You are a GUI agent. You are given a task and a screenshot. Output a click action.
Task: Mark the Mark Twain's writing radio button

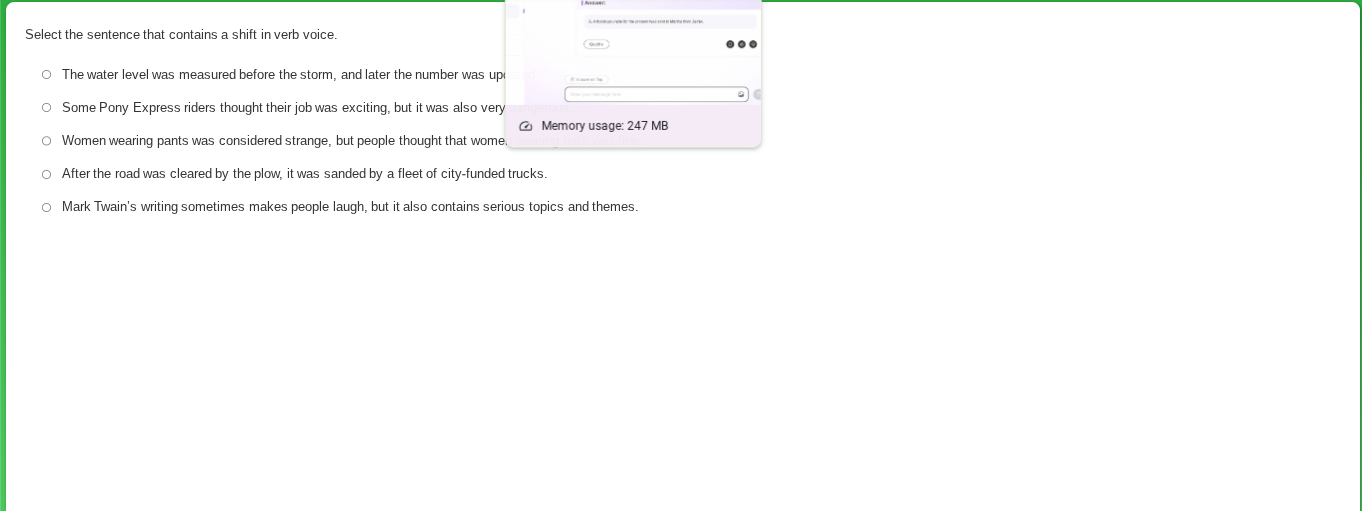coord(46,207)
